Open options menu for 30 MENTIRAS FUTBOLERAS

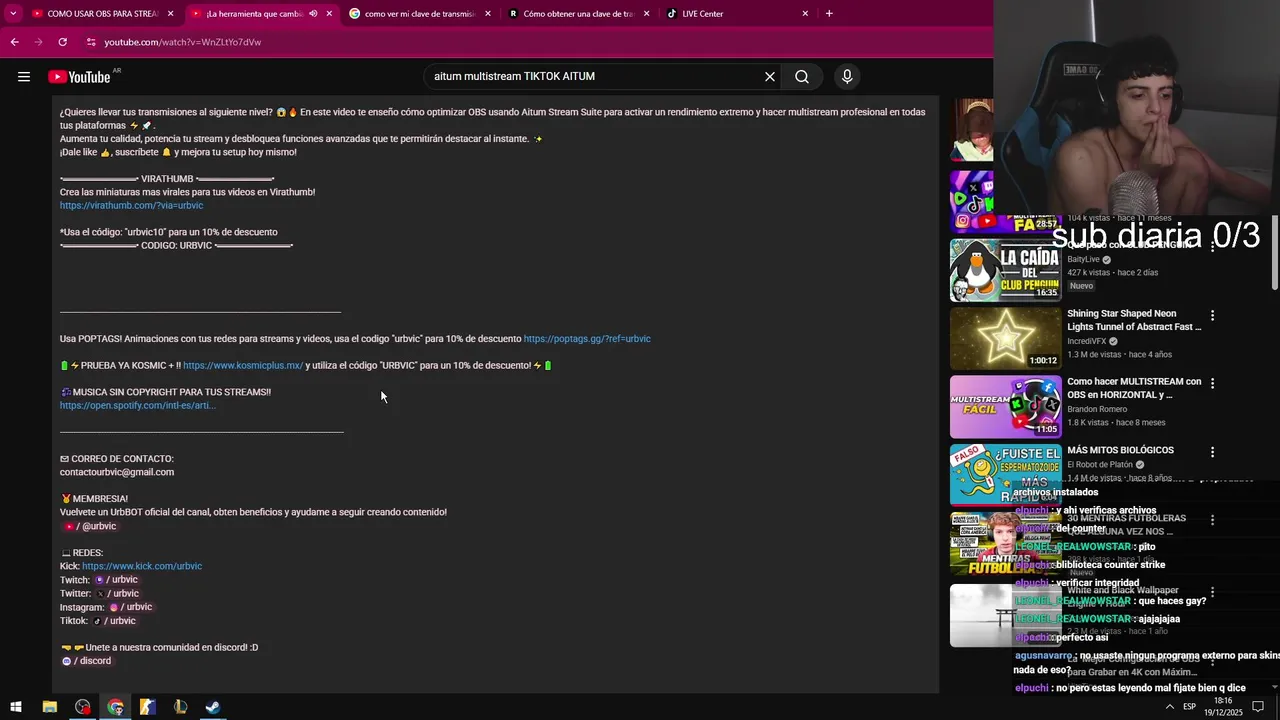tap(1212, 520)
